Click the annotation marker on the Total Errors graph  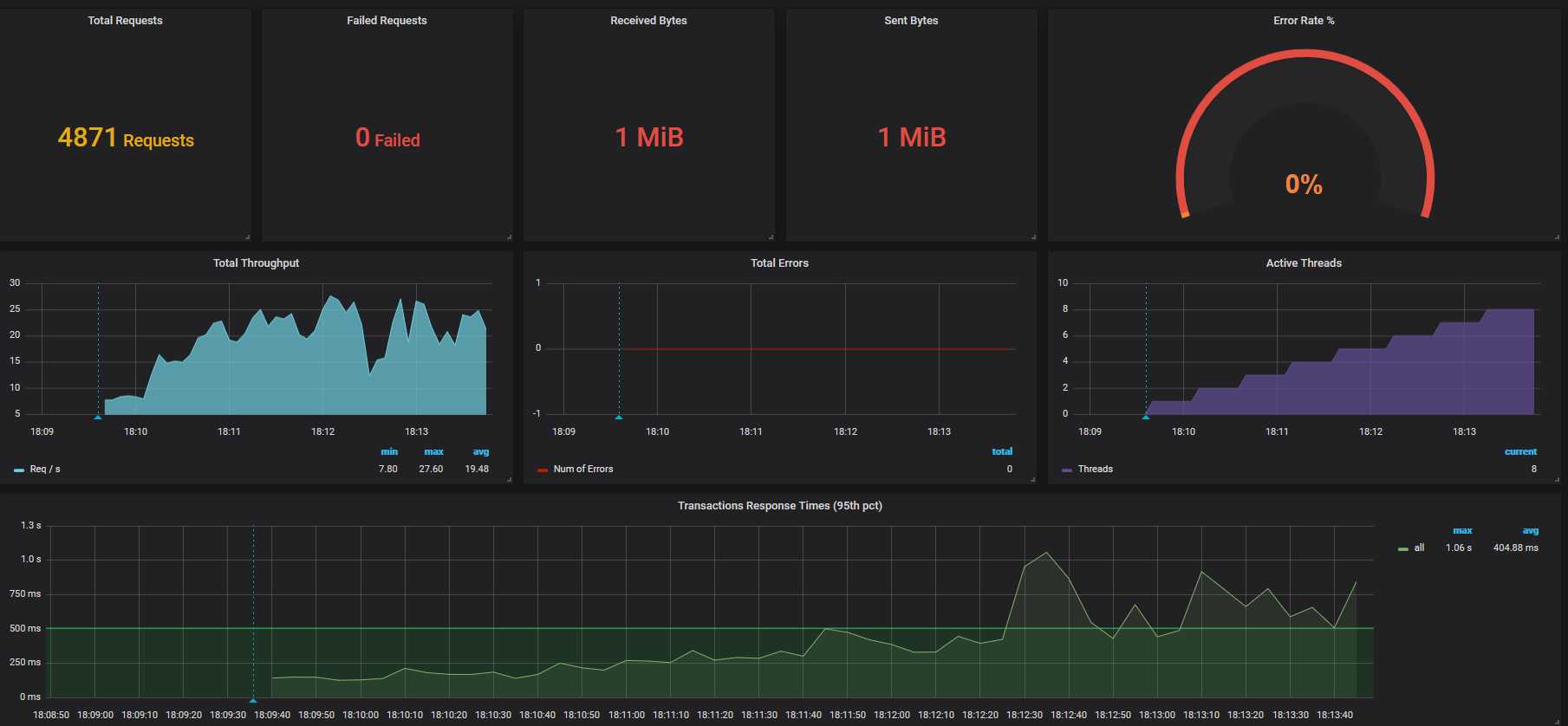coord(619,418)
